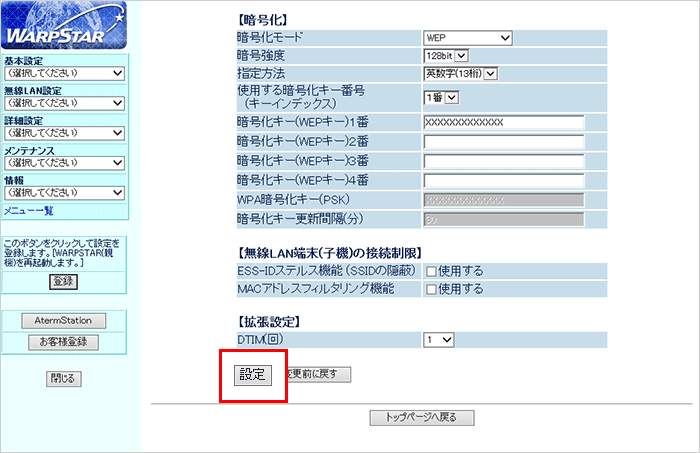Open the メンテナンス dropdown
The width and height of the screenshot is (700, 453).
tap(64, 162)
